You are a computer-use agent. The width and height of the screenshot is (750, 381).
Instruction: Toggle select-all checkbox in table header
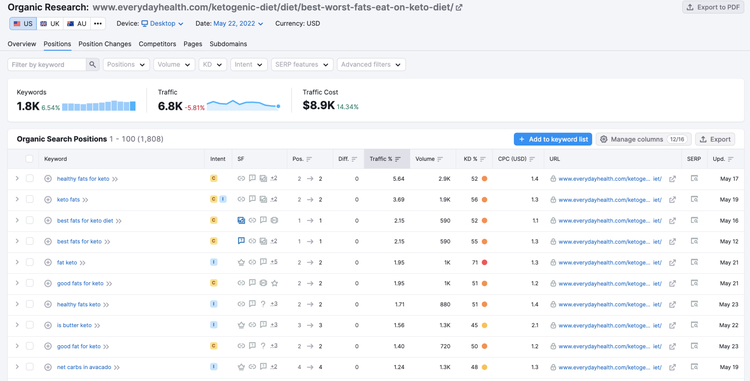click(30, 159)
